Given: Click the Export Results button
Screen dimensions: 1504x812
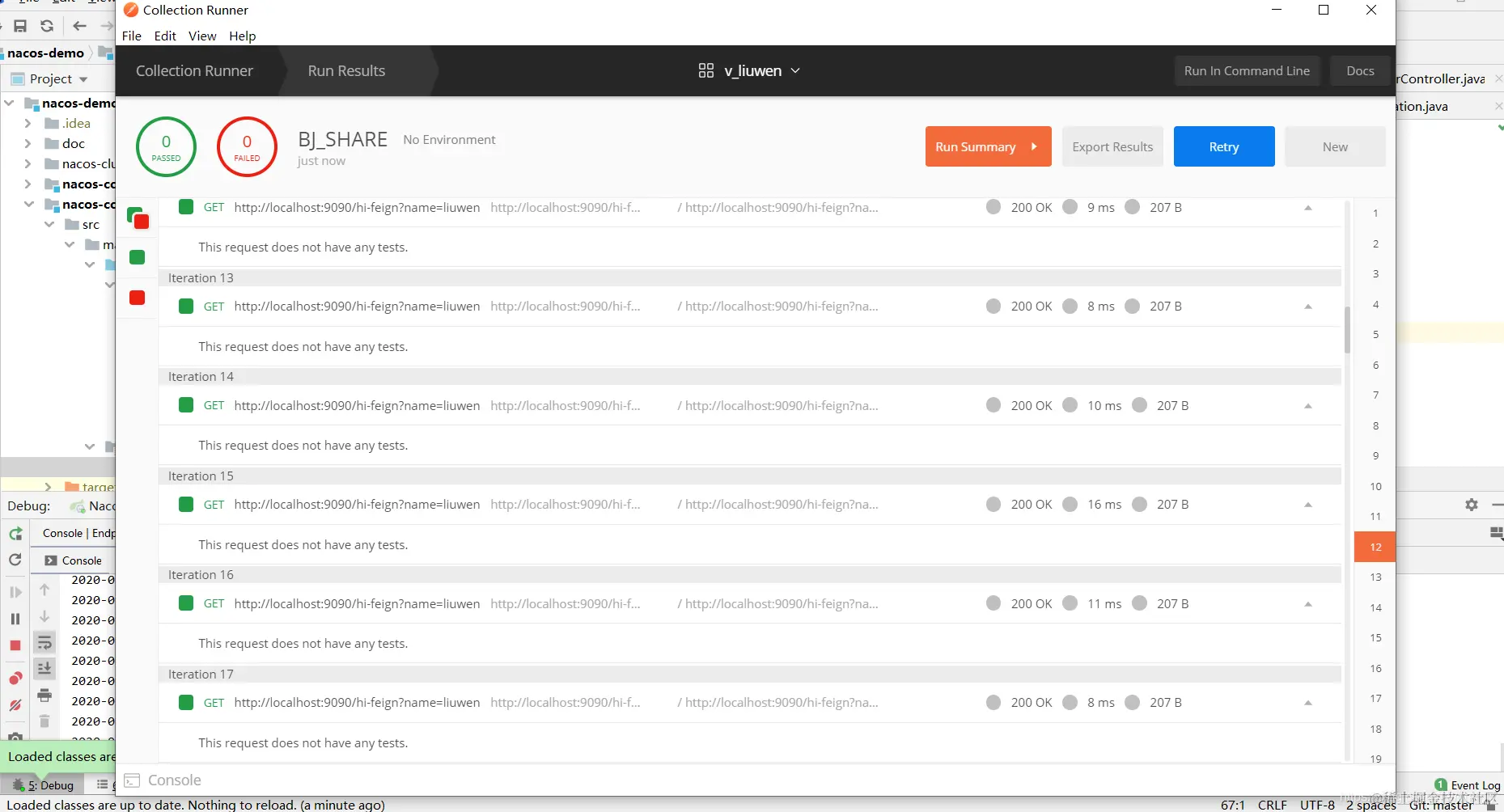Looking at the screenshot, I should (1112, 146).
